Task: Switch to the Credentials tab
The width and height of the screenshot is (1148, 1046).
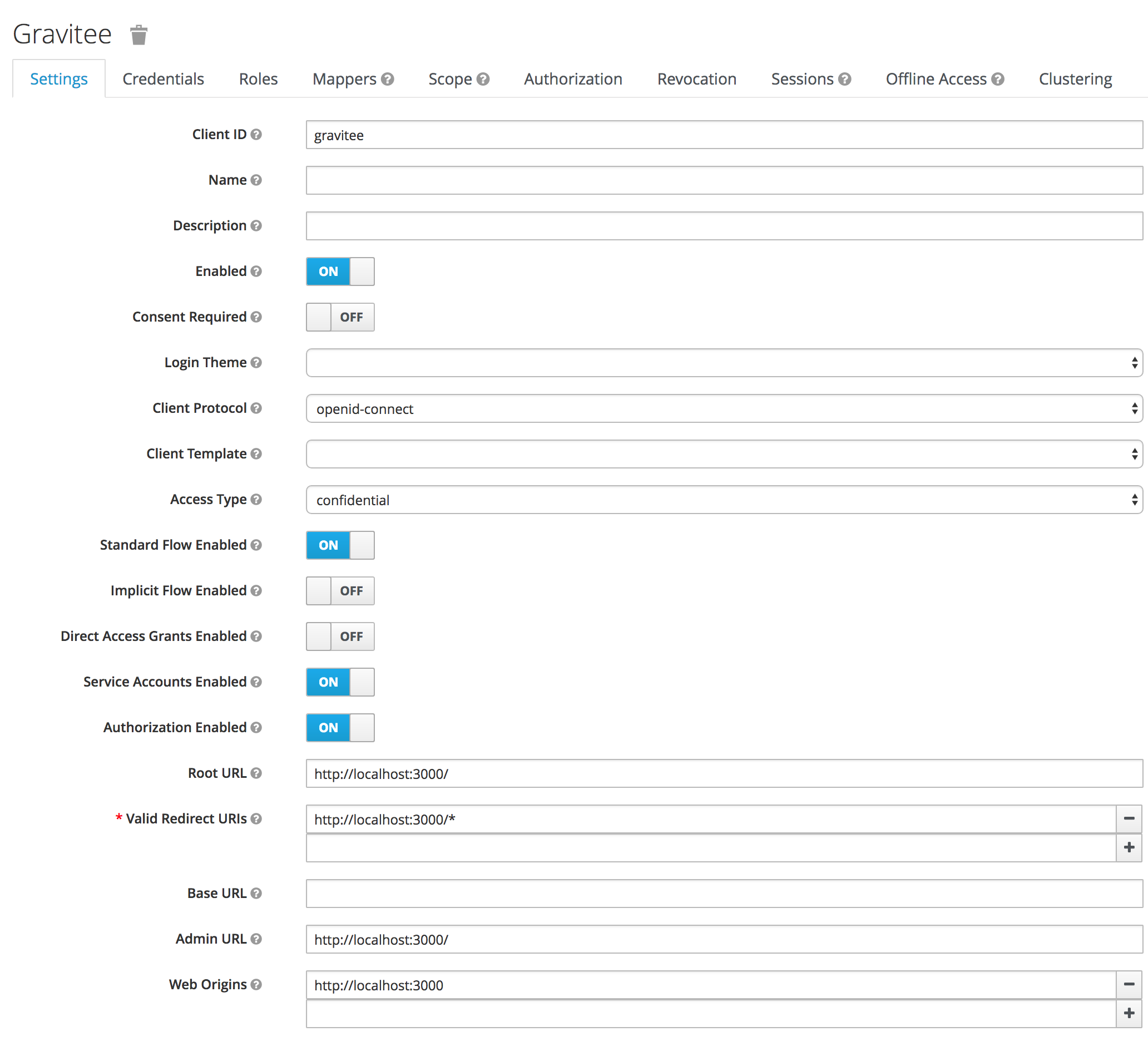Action: (163, 79)
